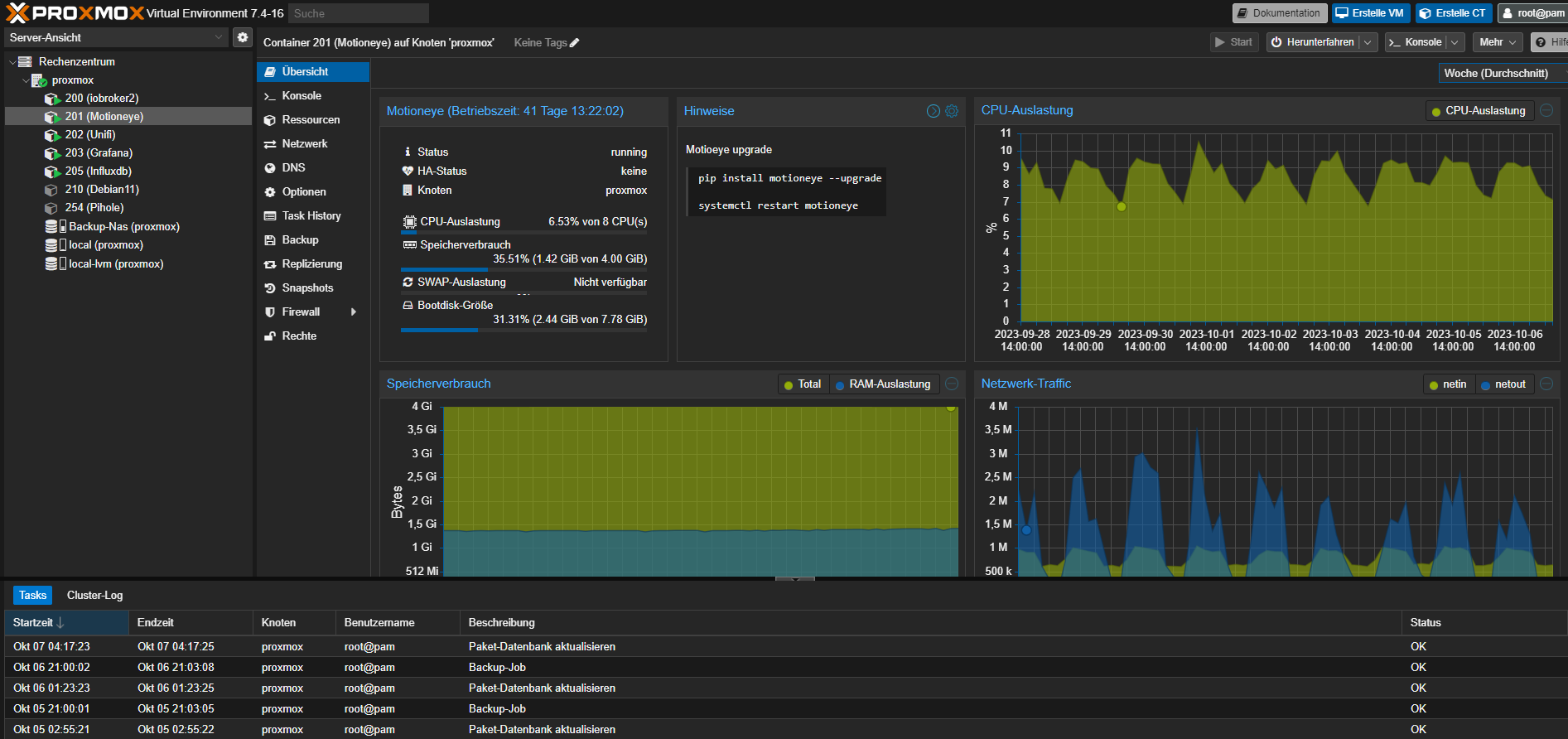Click into the Suche search field
Viewport: 1568px width, 739px height.
359,13
